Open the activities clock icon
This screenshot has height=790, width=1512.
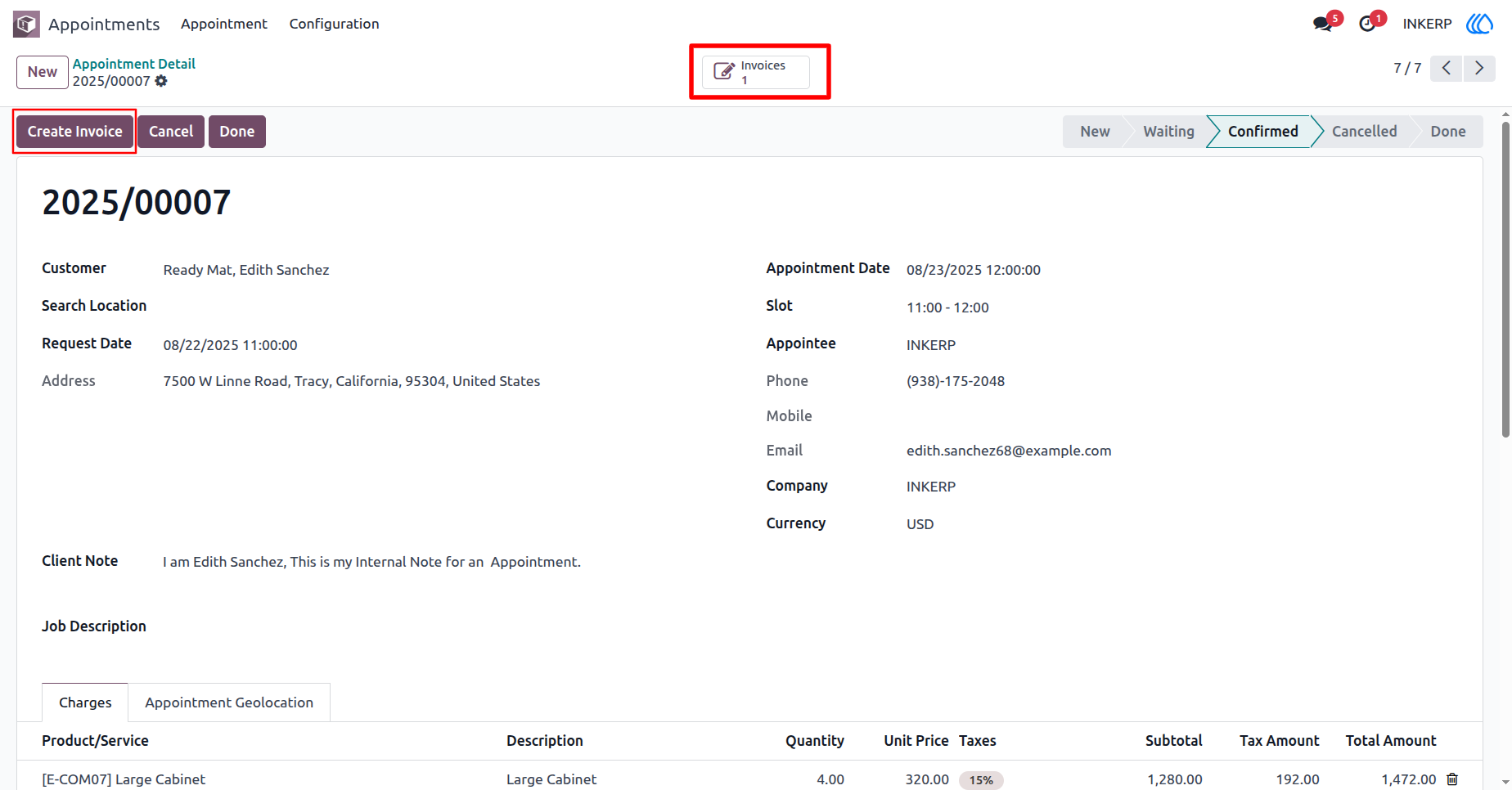click(x=1367, y=24)
